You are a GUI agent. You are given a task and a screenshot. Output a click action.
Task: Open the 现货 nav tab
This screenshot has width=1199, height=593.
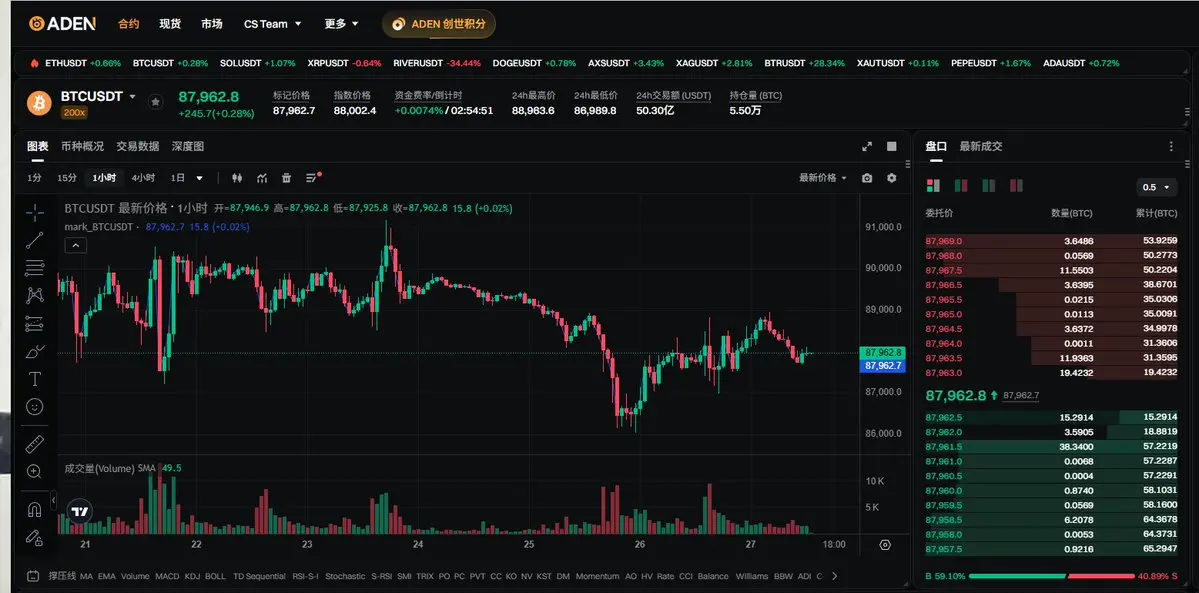point(170,24)
